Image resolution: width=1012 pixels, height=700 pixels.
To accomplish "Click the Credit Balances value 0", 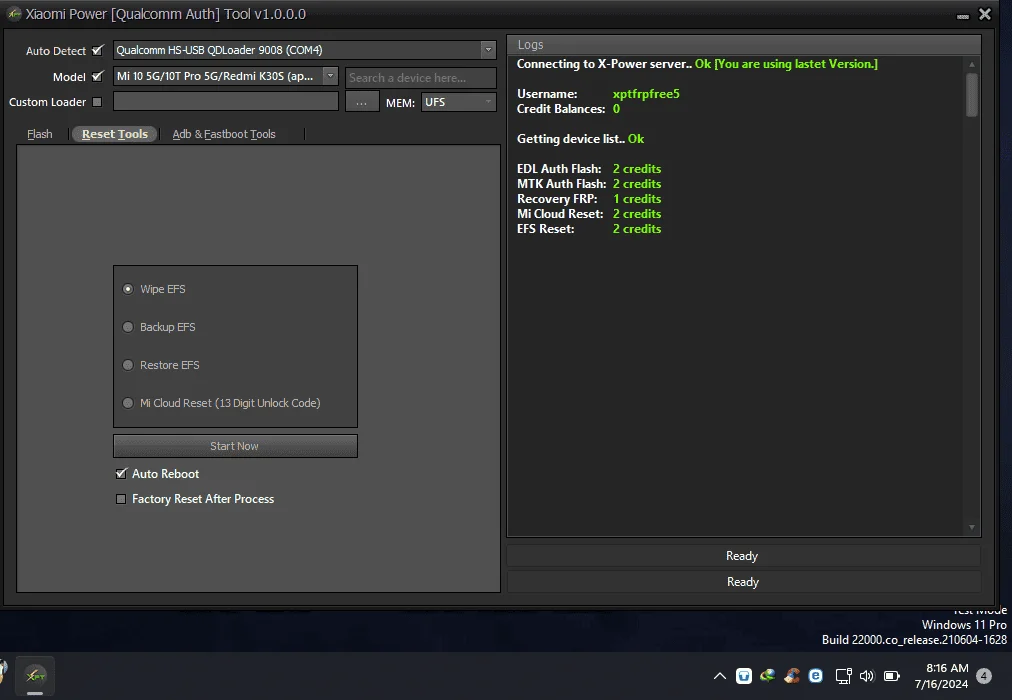I will (x=616, y=108).
